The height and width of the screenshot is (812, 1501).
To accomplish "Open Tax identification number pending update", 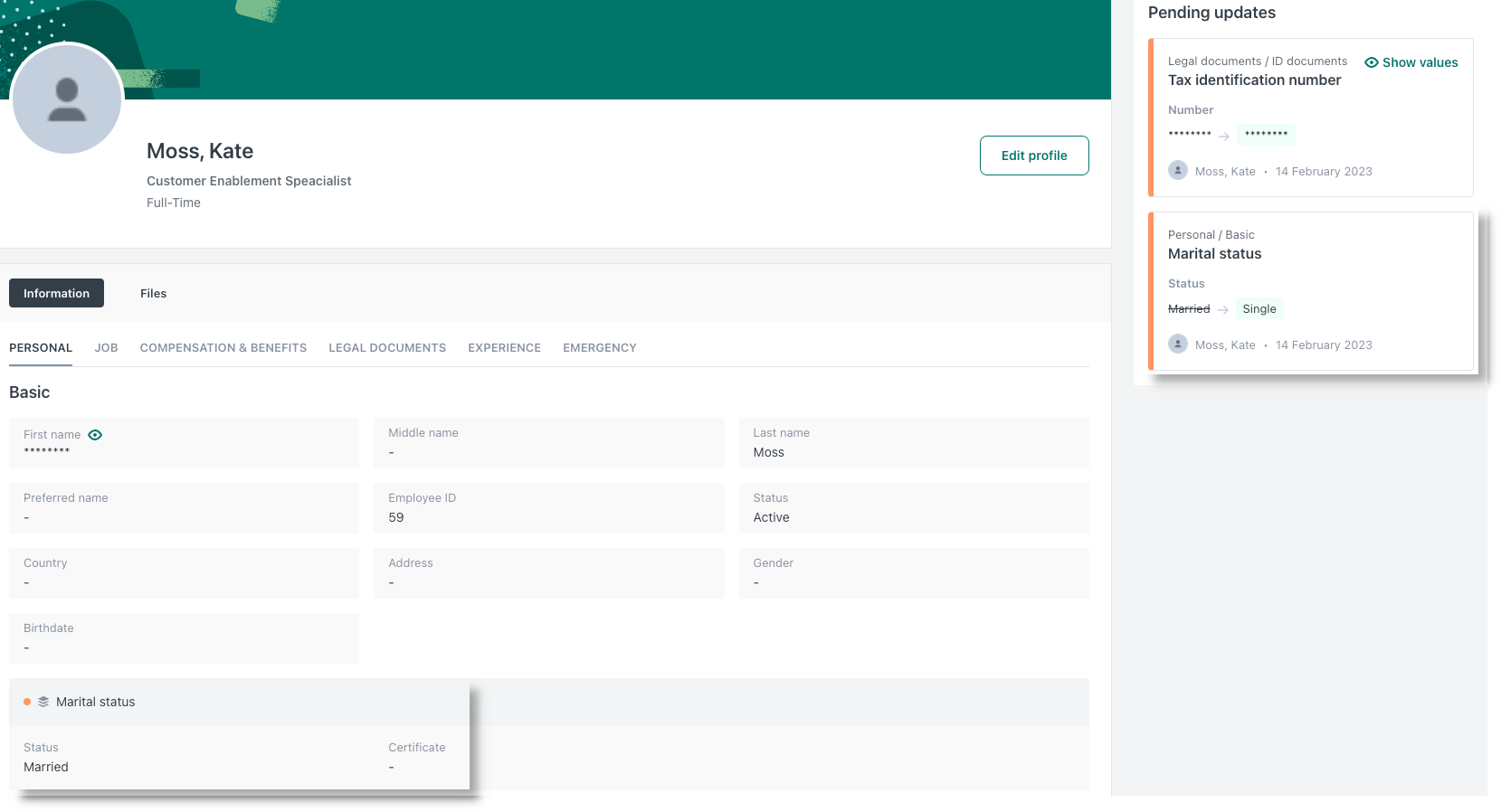I will click(x=1311, y=118).
